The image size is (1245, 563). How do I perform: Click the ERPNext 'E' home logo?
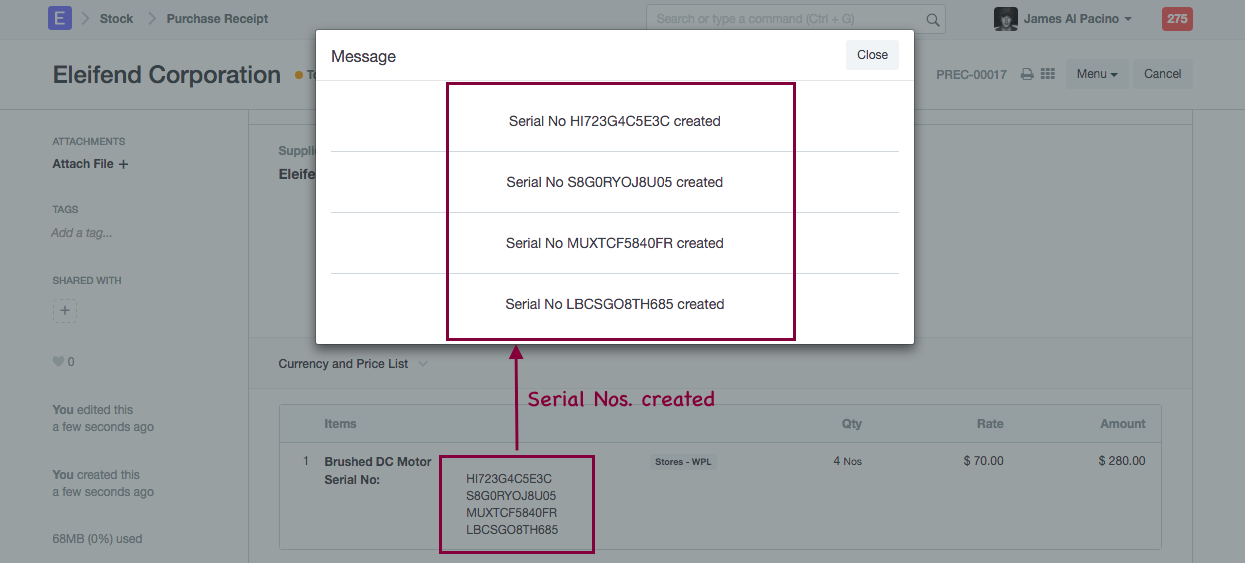(x=60, y=18)
